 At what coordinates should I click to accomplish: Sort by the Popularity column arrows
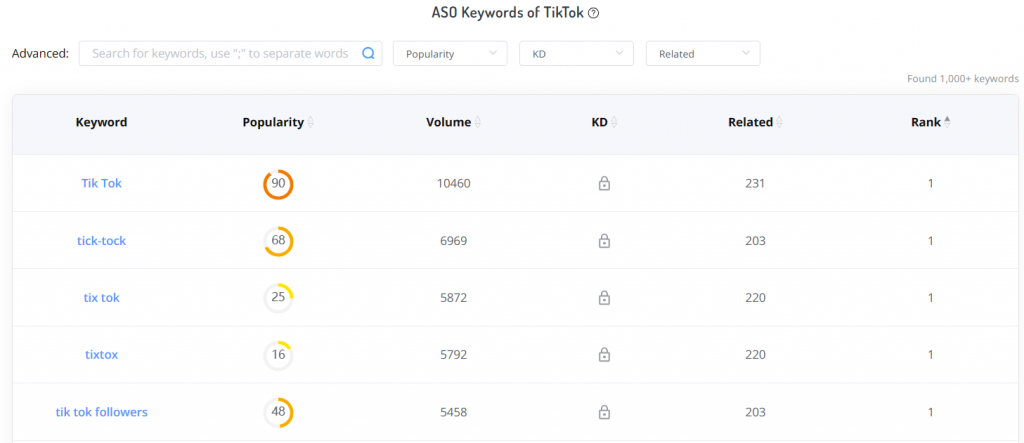pos(310,123)
